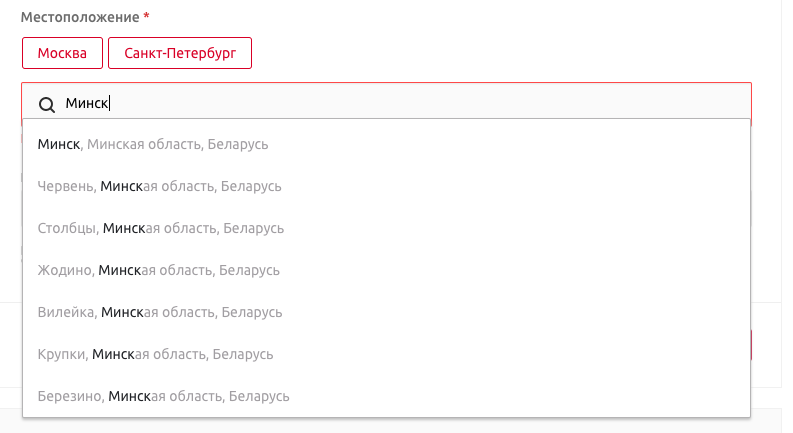Focus the location search field containing Минск

(386, 103)
